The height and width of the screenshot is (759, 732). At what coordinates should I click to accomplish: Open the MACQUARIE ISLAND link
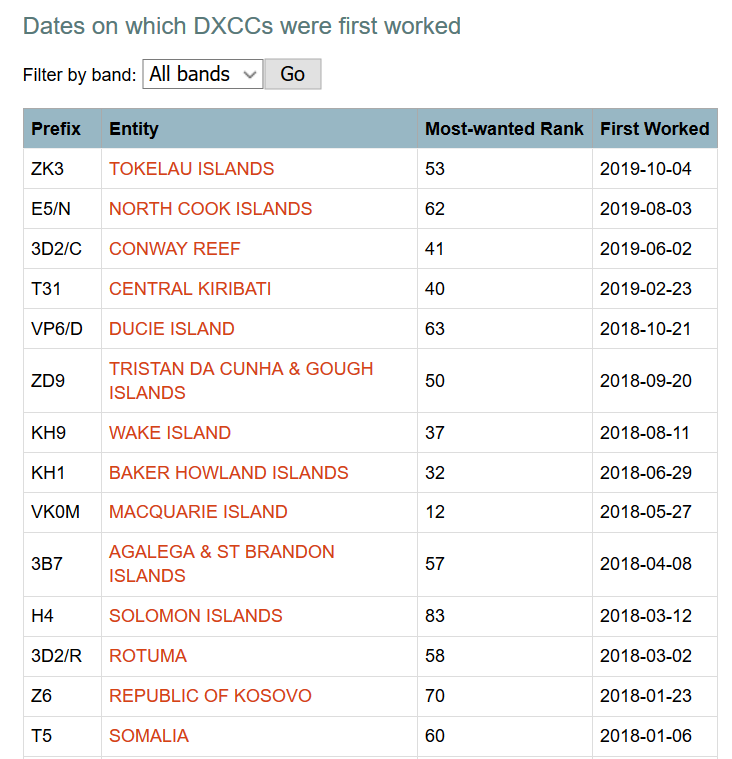click(198, 512)
